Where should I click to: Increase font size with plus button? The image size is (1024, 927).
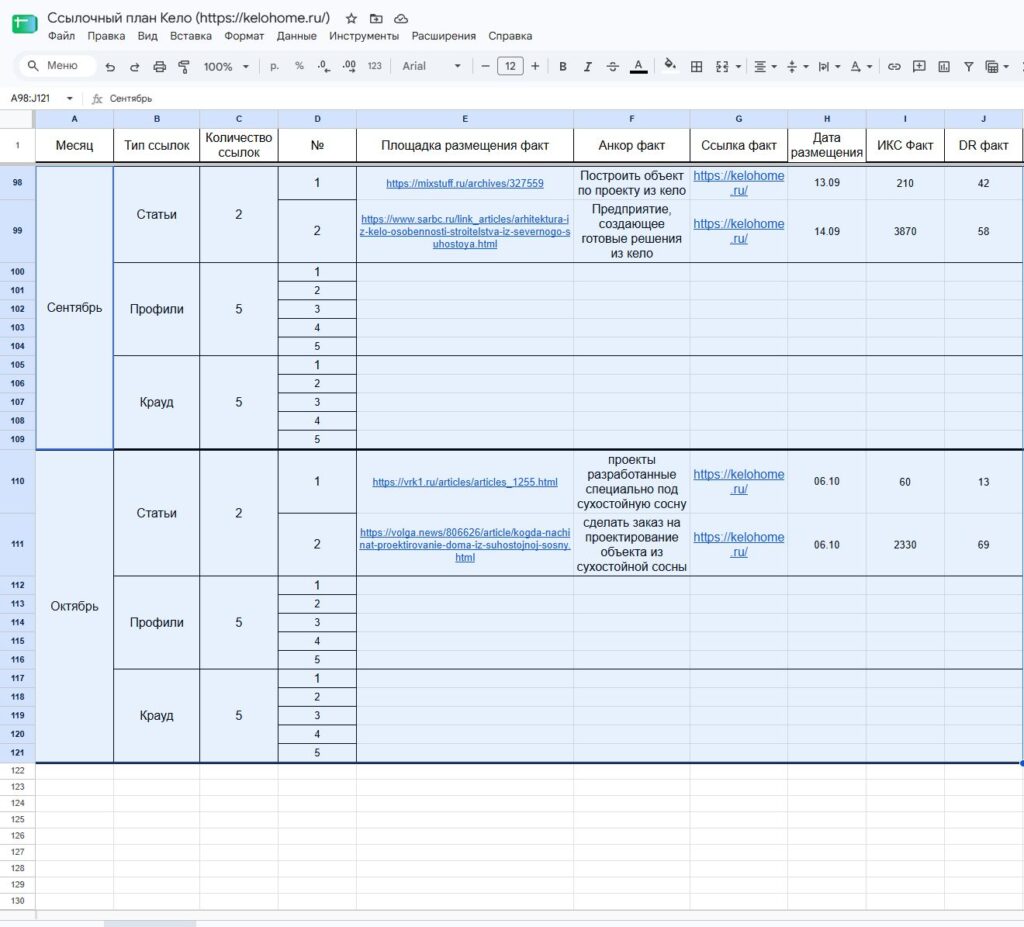(x=535, y=66)
